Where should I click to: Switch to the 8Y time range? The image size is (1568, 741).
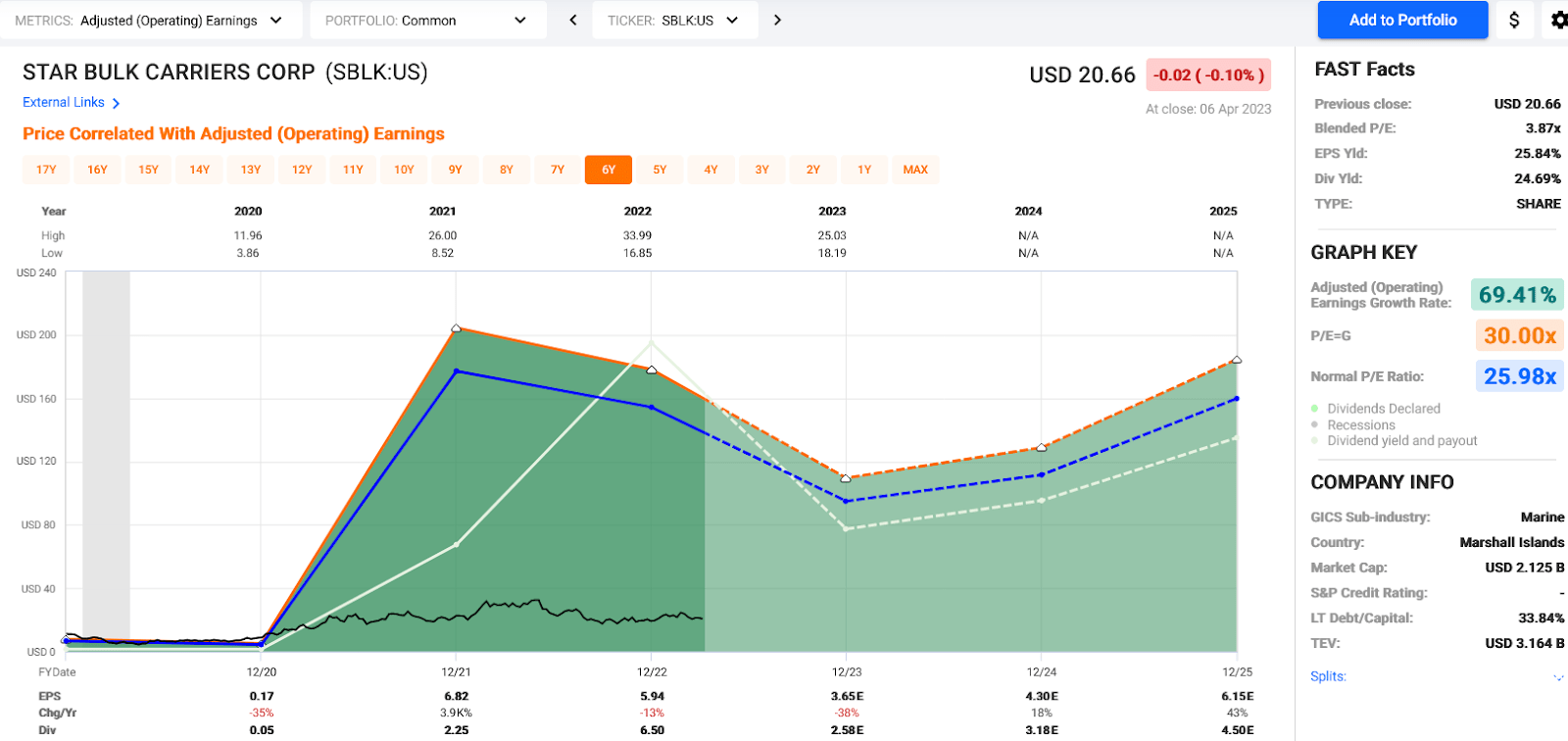coord(507,170)
